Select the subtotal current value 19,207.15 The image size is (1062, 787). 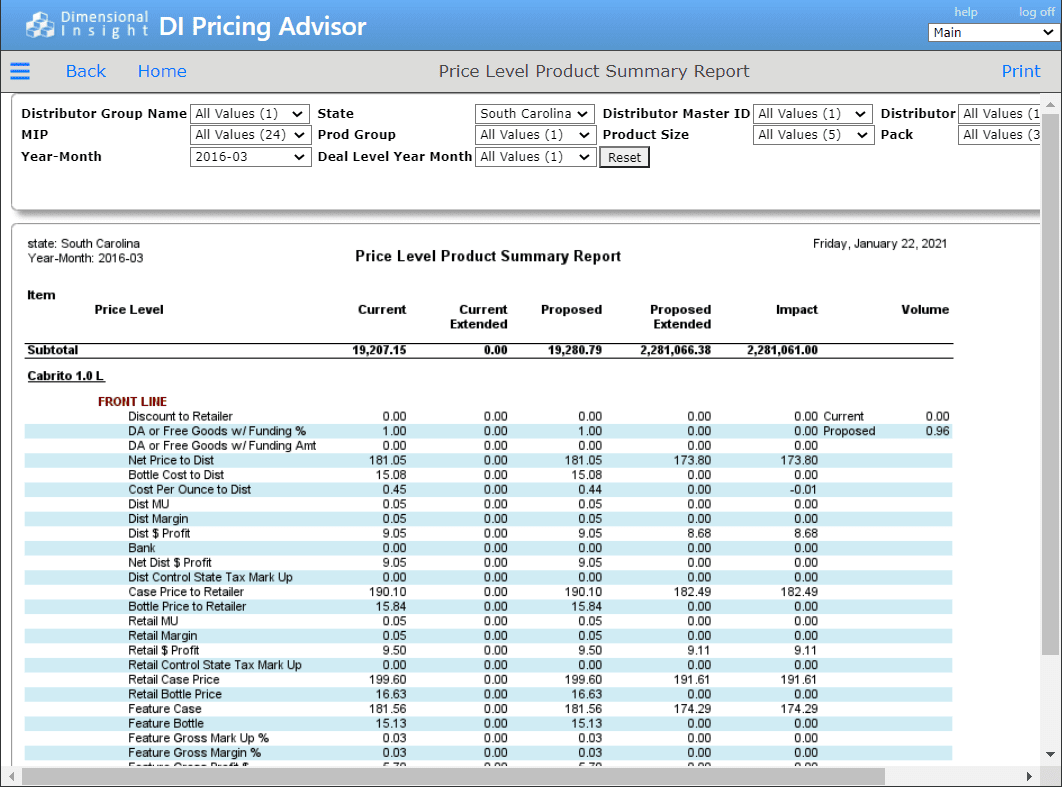pos(379,350)
